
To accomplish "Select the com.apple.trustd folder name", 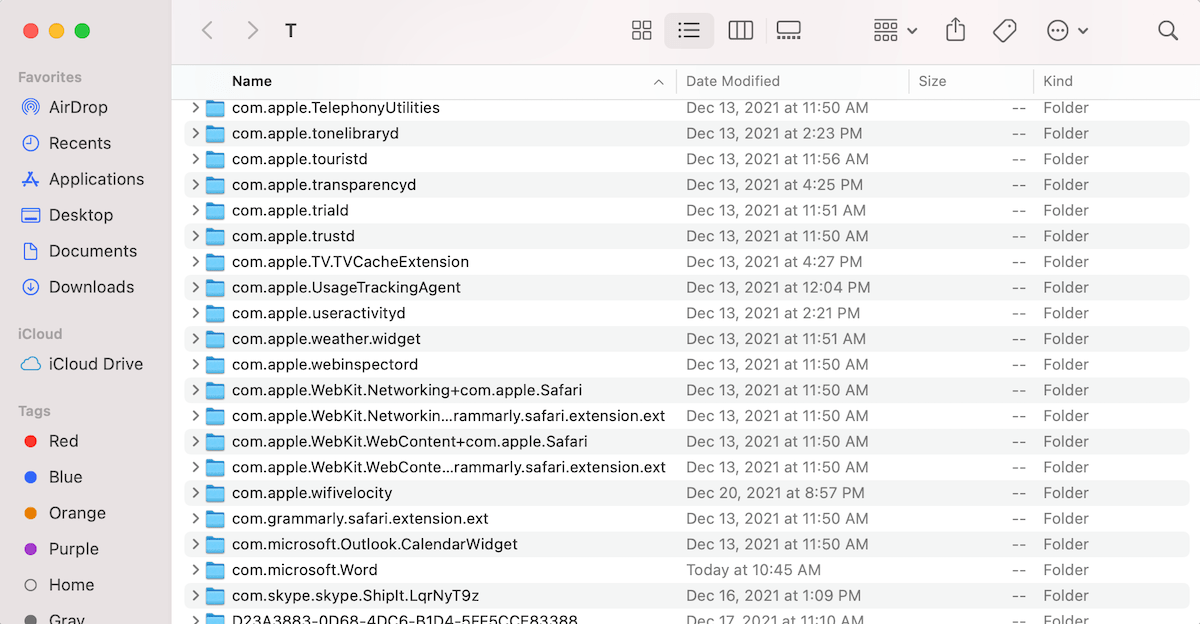I will pos(293,236).
